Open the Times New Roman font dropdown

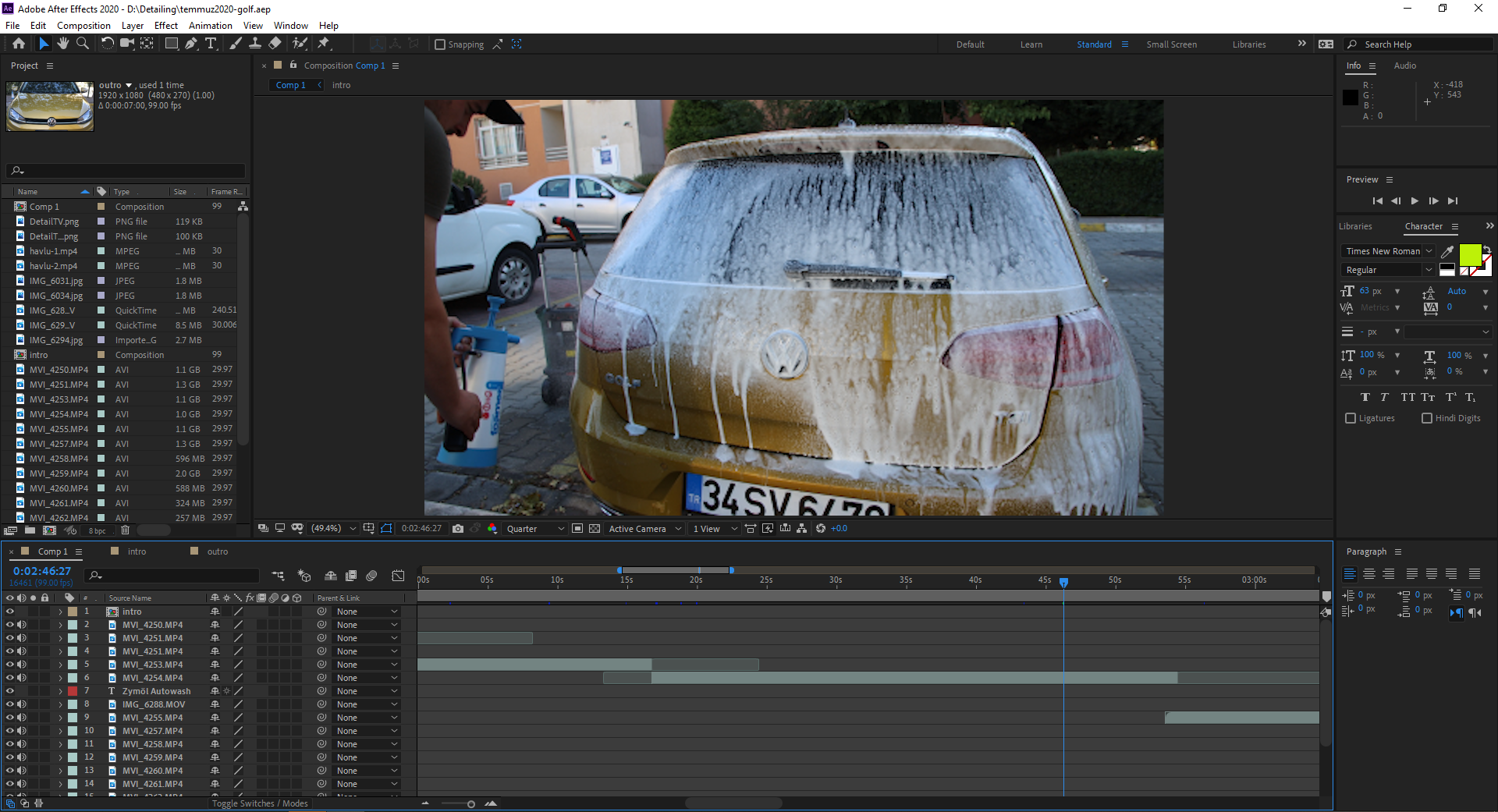[1389, 251]
